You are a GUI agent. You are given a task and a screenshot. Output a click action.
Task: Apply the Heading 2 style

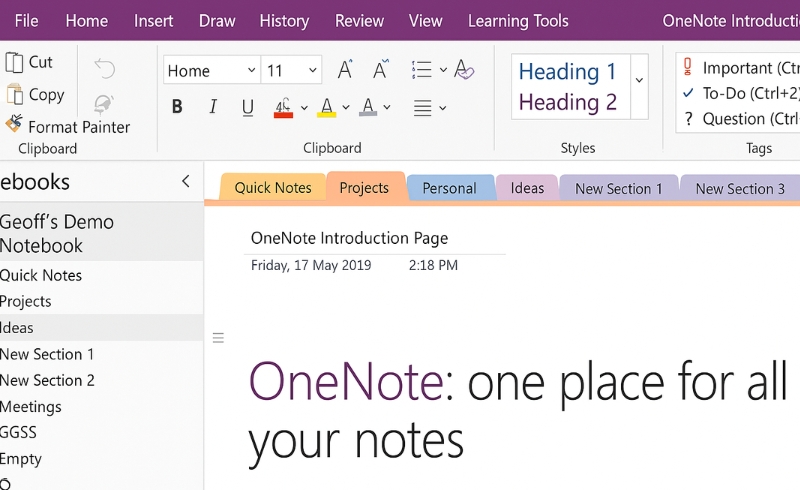[x=567, y=102]
